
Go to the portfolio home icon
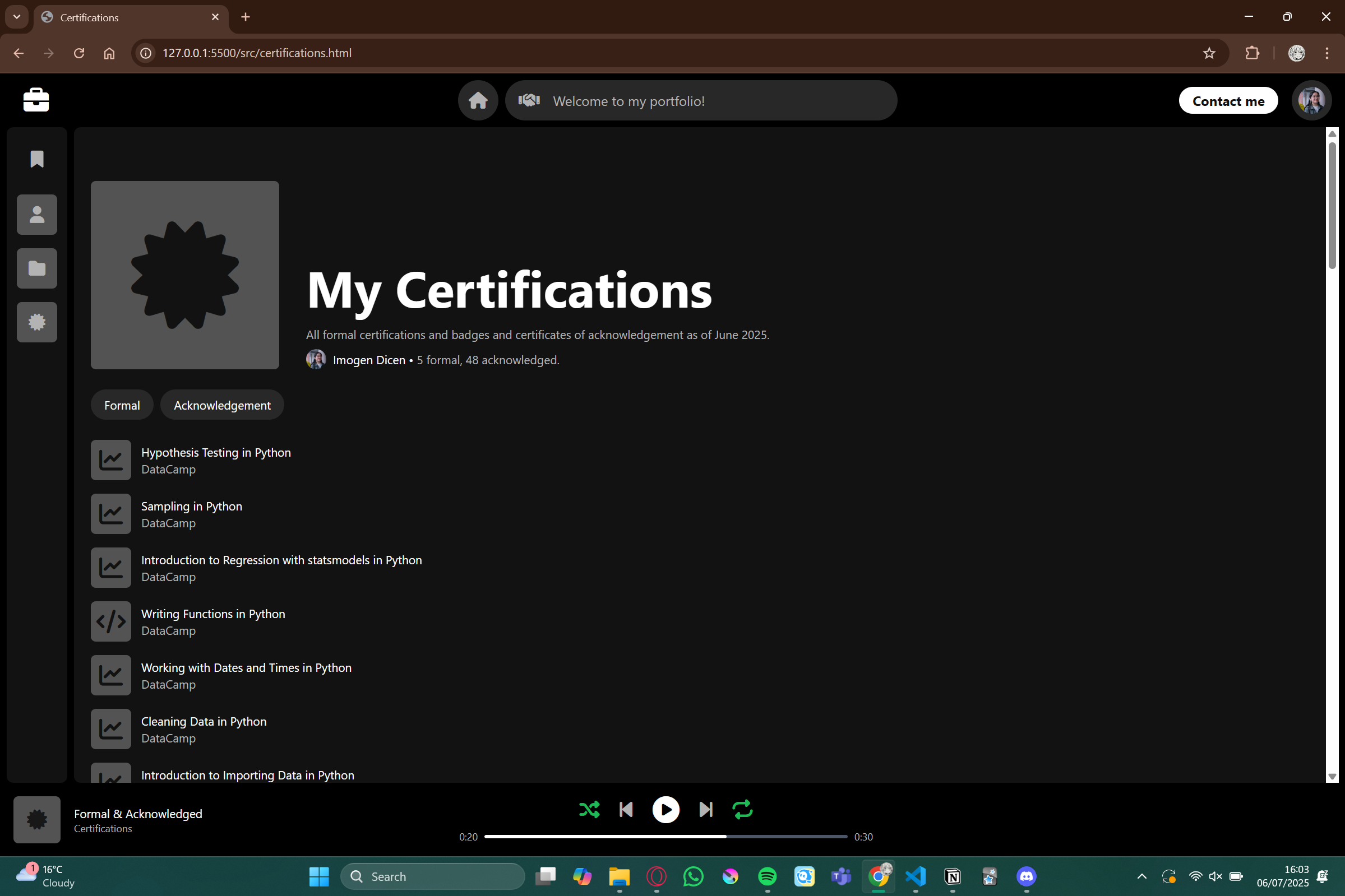[478, 100]
